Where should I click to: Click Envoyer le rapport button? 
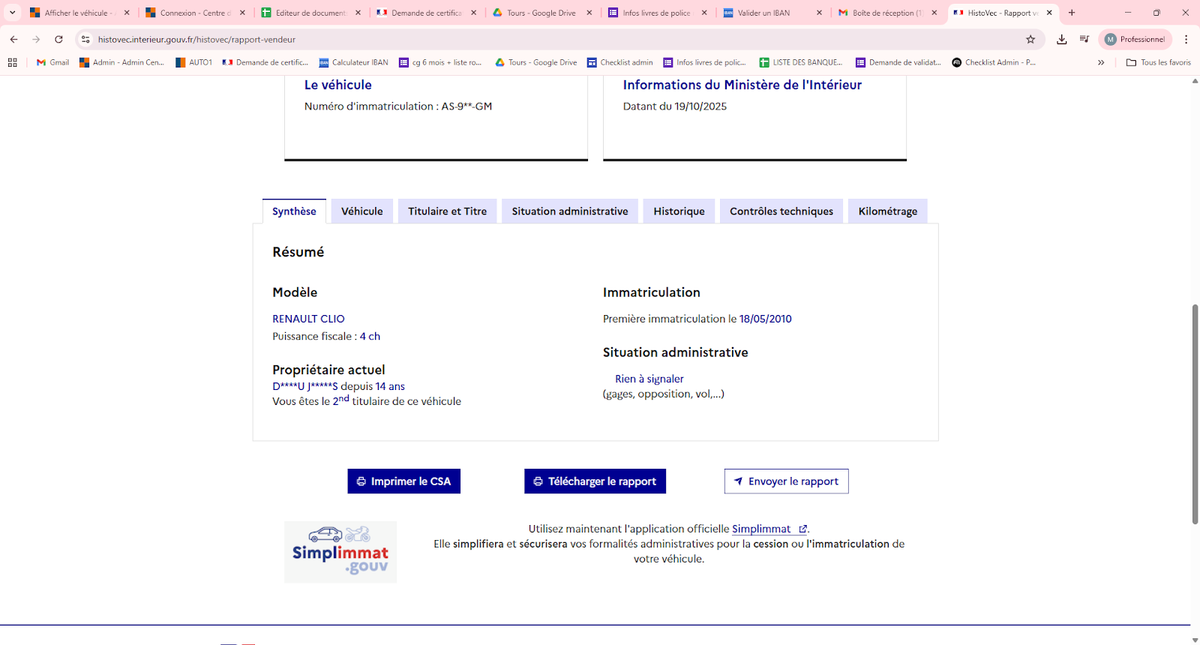[786, 481]
